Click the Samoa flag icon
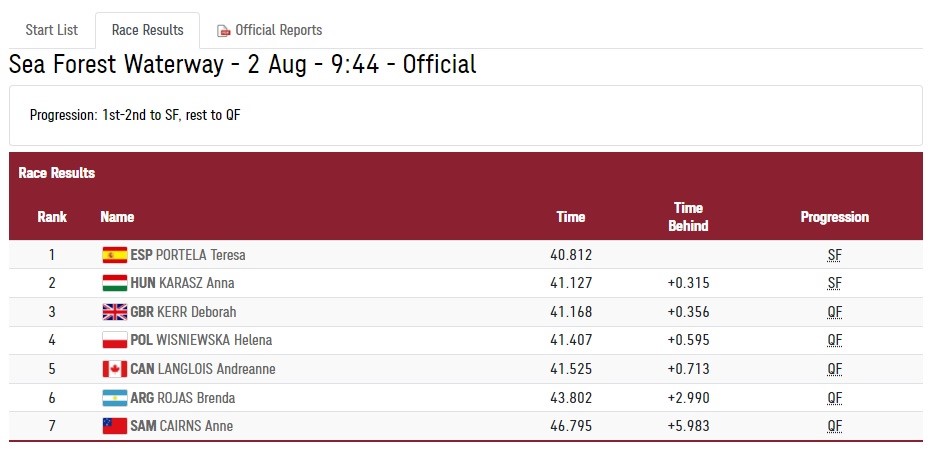The image size is (944, 458). [x=114, y=426]
